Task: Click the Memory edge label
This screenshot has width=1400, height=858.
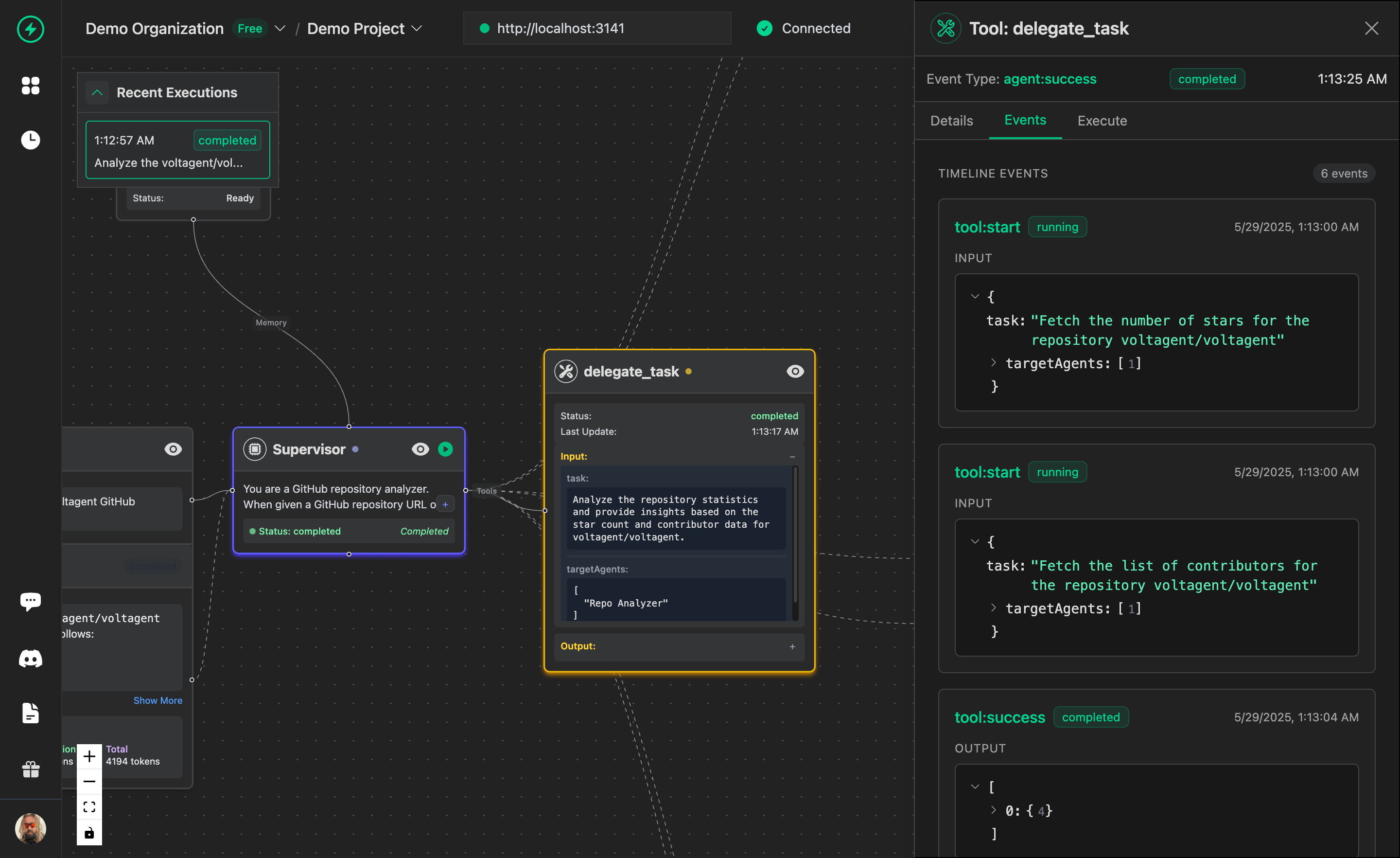Action: click(x=271, y=323)
